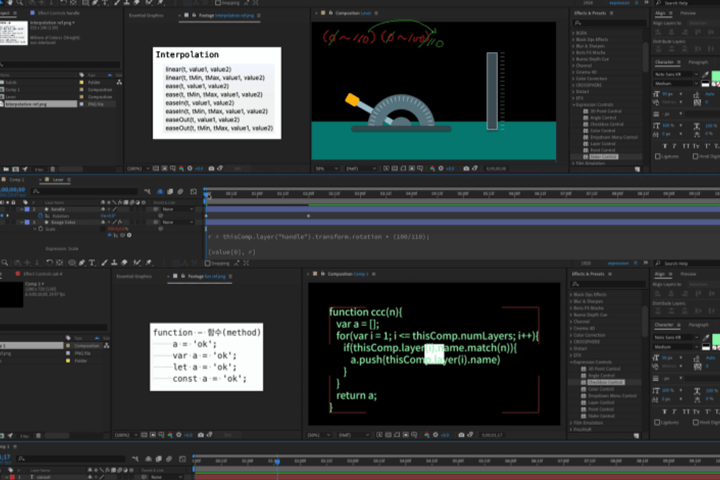Select Checkbox Control in lower Effects panel
The image size is (720, 480).
[x=606, y=382]
